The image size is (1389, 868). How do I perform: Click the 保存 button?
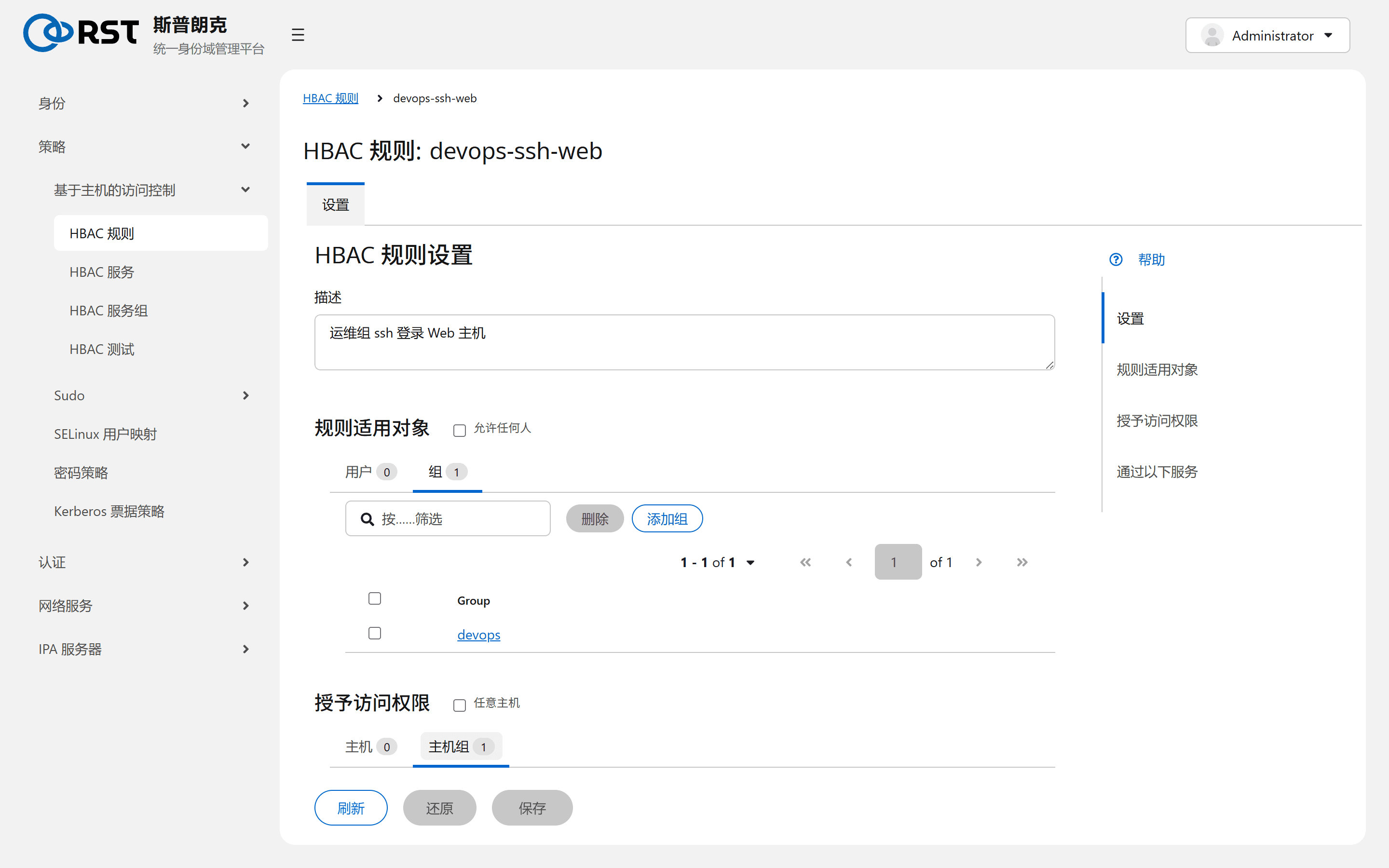(x=532, y=808)
